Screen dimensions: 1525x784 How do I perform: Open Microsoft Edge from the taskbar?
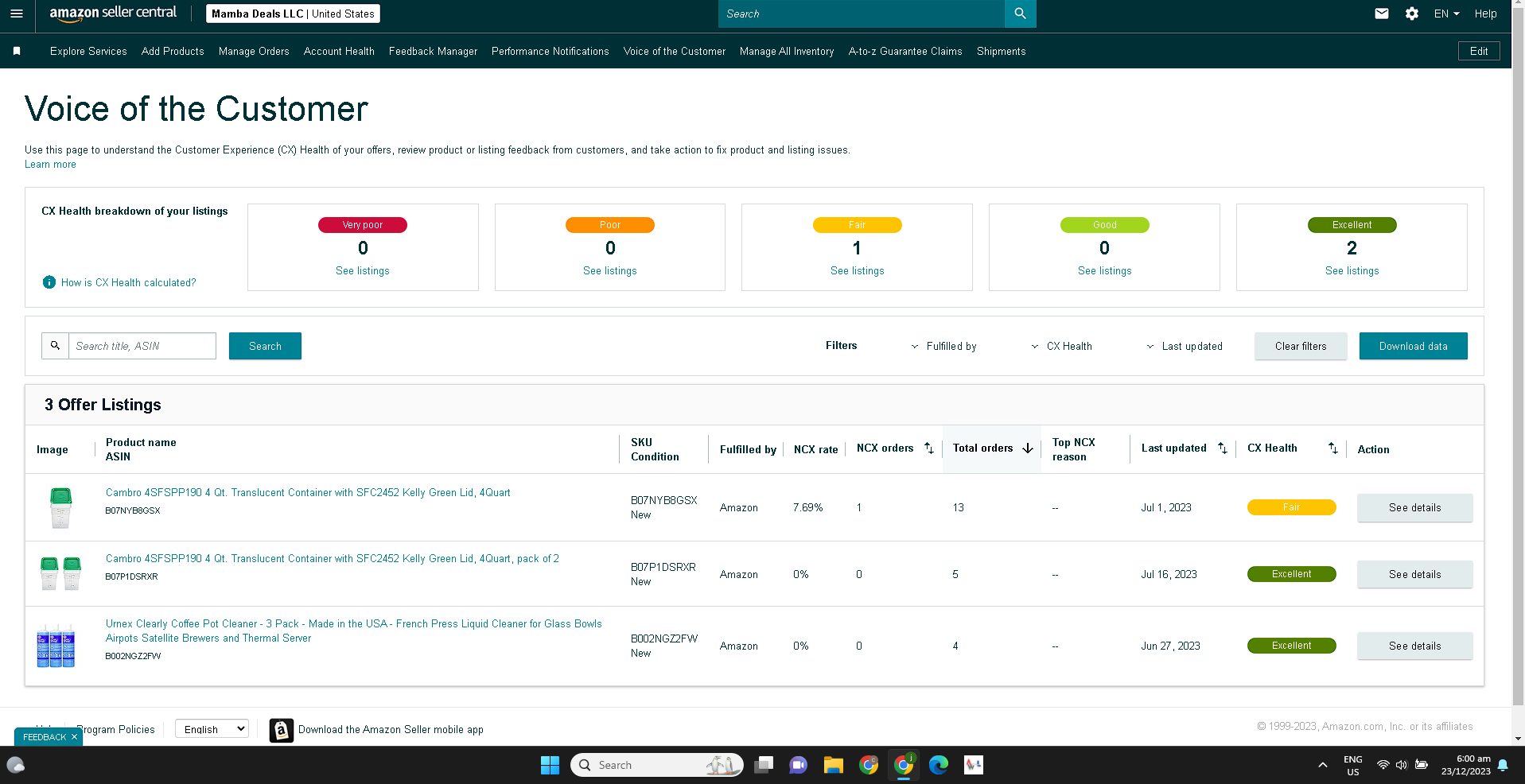939,765
